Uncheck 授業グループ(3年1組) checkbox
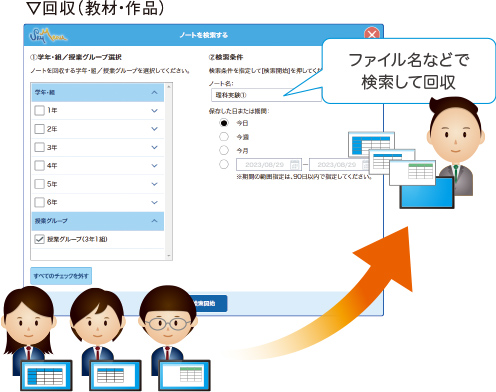Screen dimensions: 496x392 40,239
